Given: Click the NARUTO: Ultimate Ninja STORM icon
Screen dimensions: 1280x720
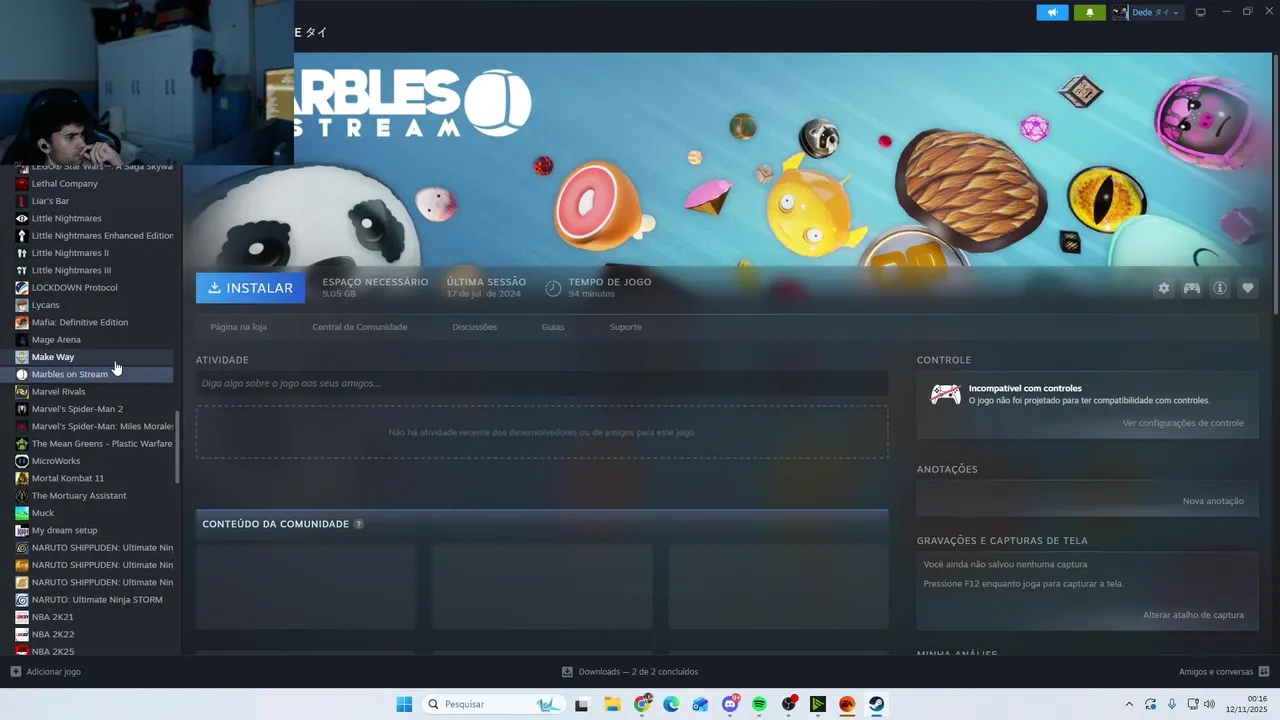Looking at the screenshot, I should [22, 599].
